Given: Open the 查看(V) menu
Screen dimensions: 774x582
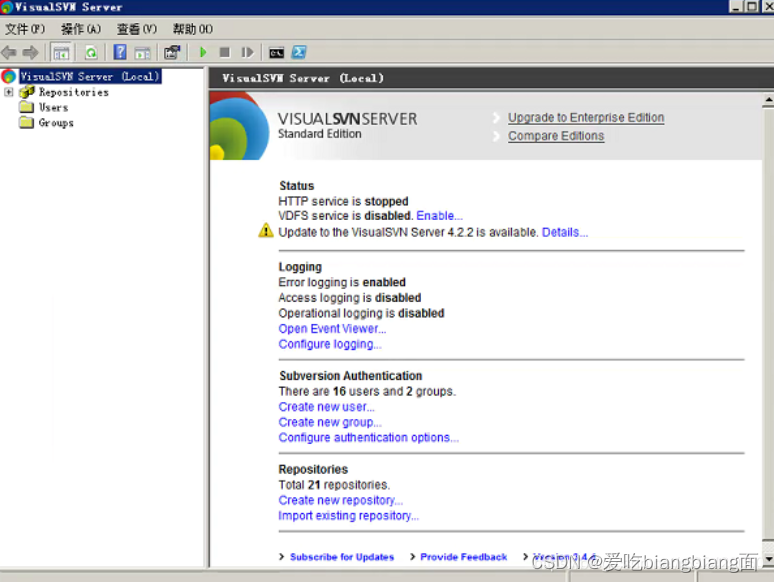Looking at the screenshot, I should pos(137,29).
